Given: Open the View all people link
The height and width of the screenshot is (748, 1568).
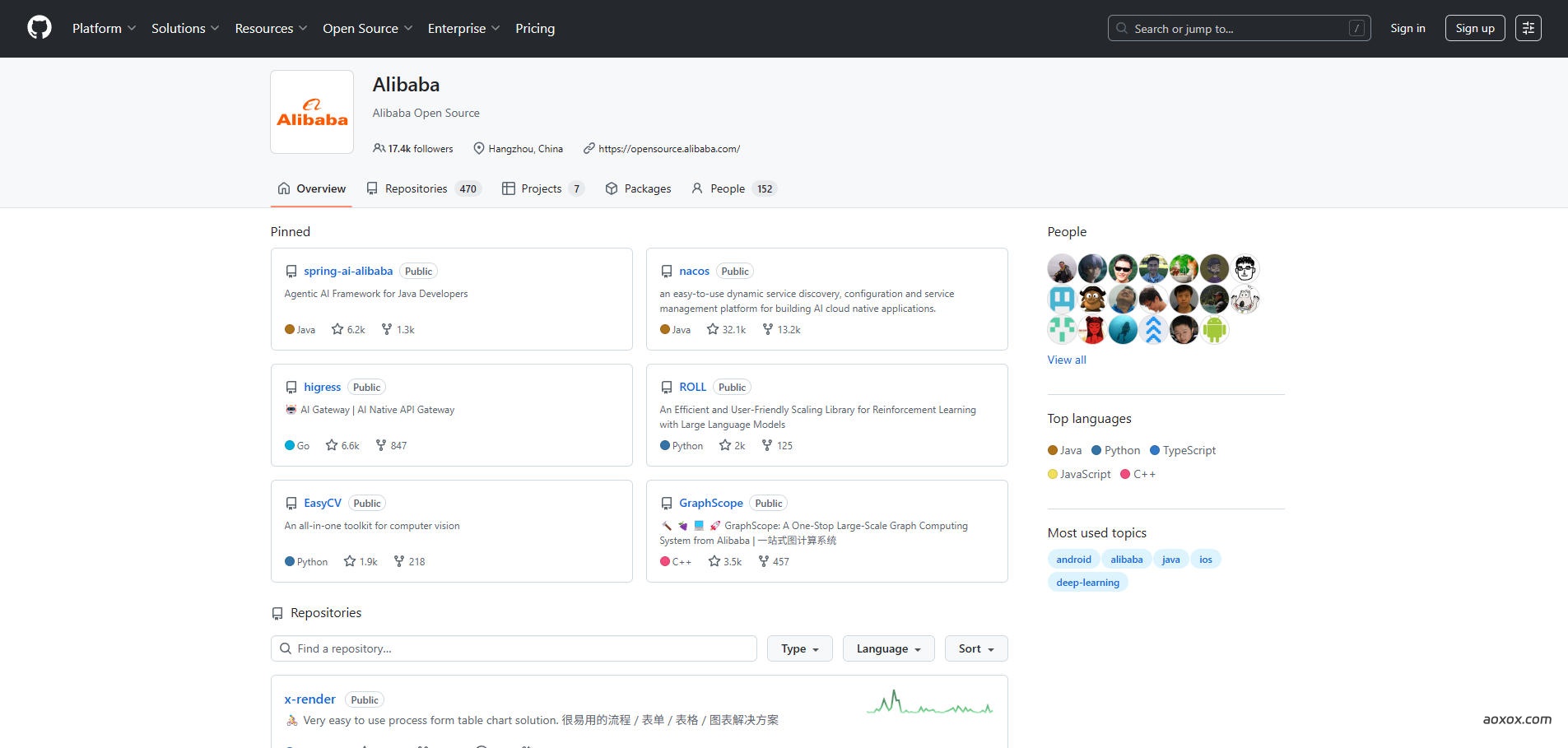Looking at the screenshot, I should [x=1067, y=360].
